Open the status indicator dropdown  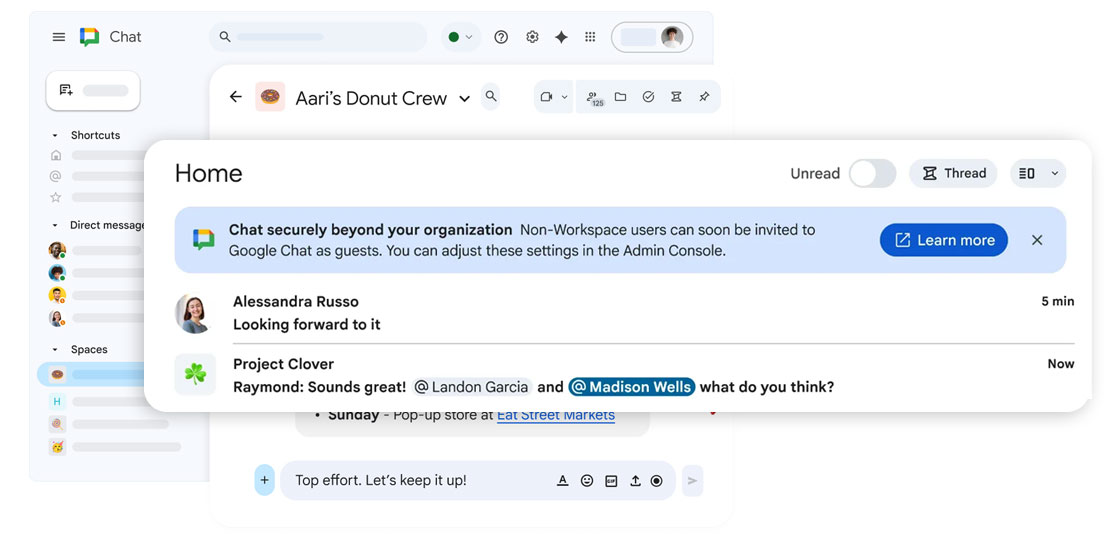click(x=460, y=37)
